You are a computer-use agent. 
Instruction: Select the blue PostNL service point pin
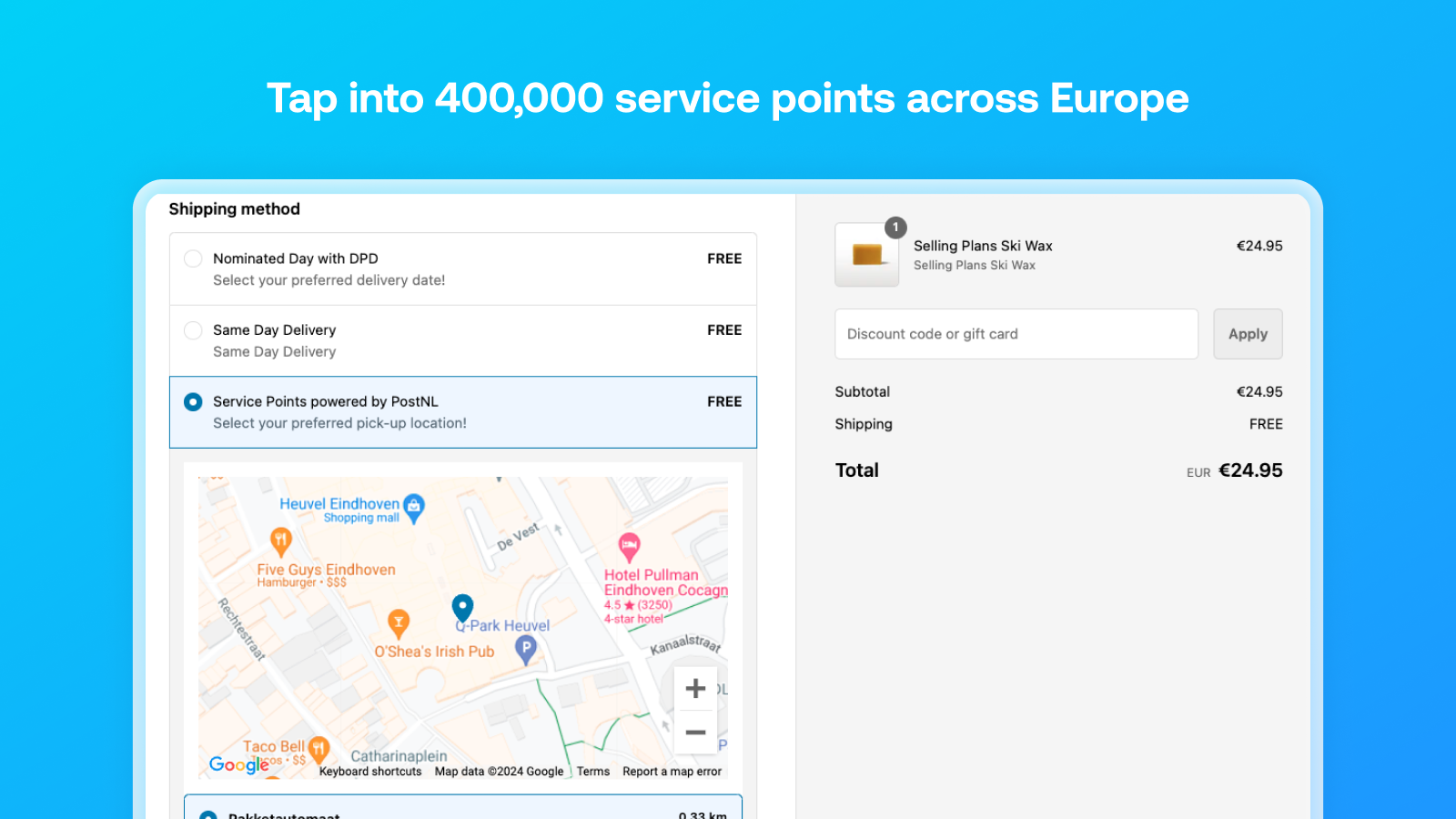[x=464, y=606]
